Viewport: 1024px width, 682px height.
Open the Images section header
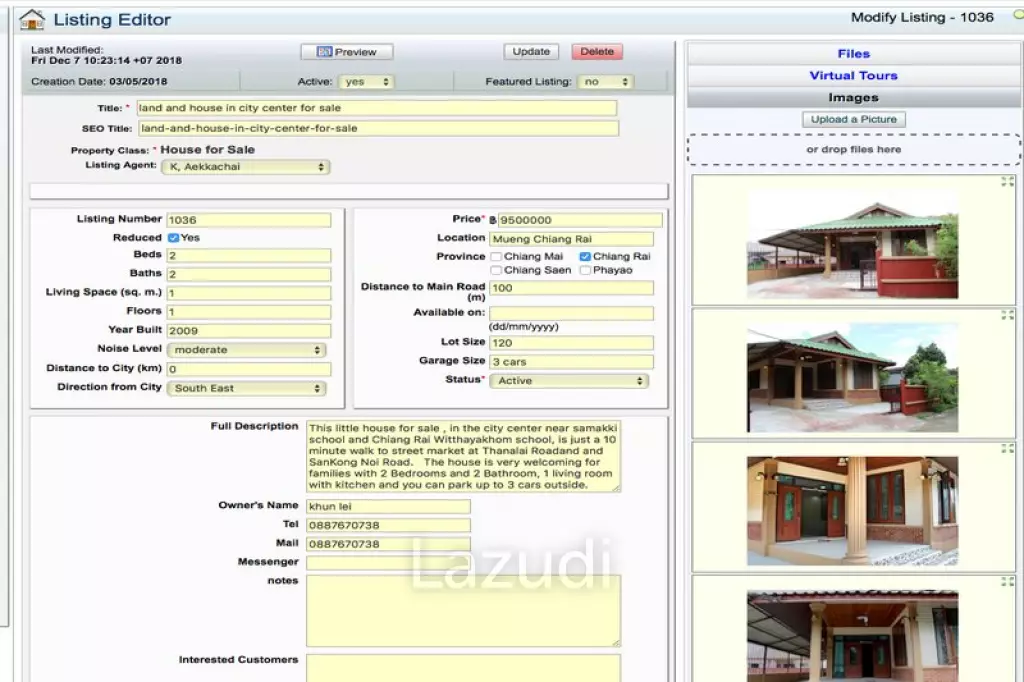click(854, 97)
